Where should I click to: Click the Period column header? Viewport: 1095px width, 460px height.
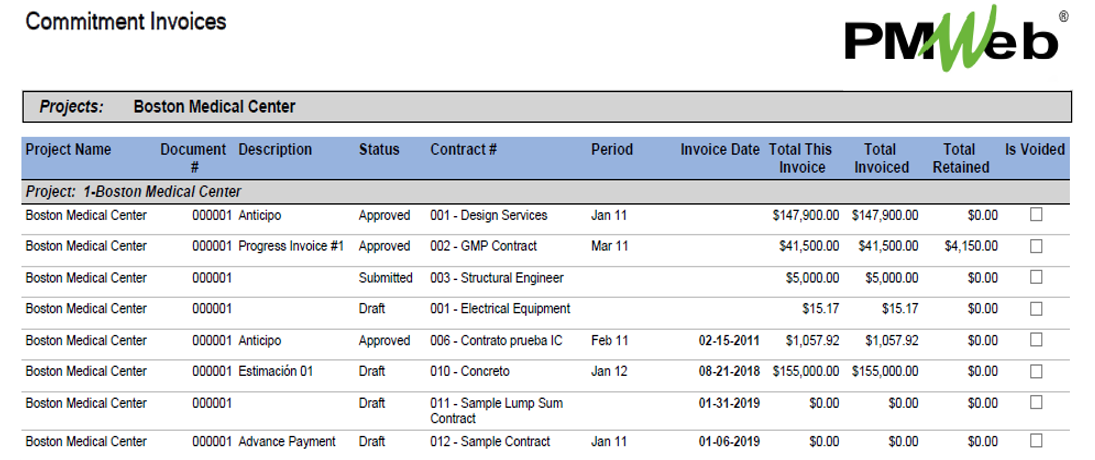(x=612, y=149)
